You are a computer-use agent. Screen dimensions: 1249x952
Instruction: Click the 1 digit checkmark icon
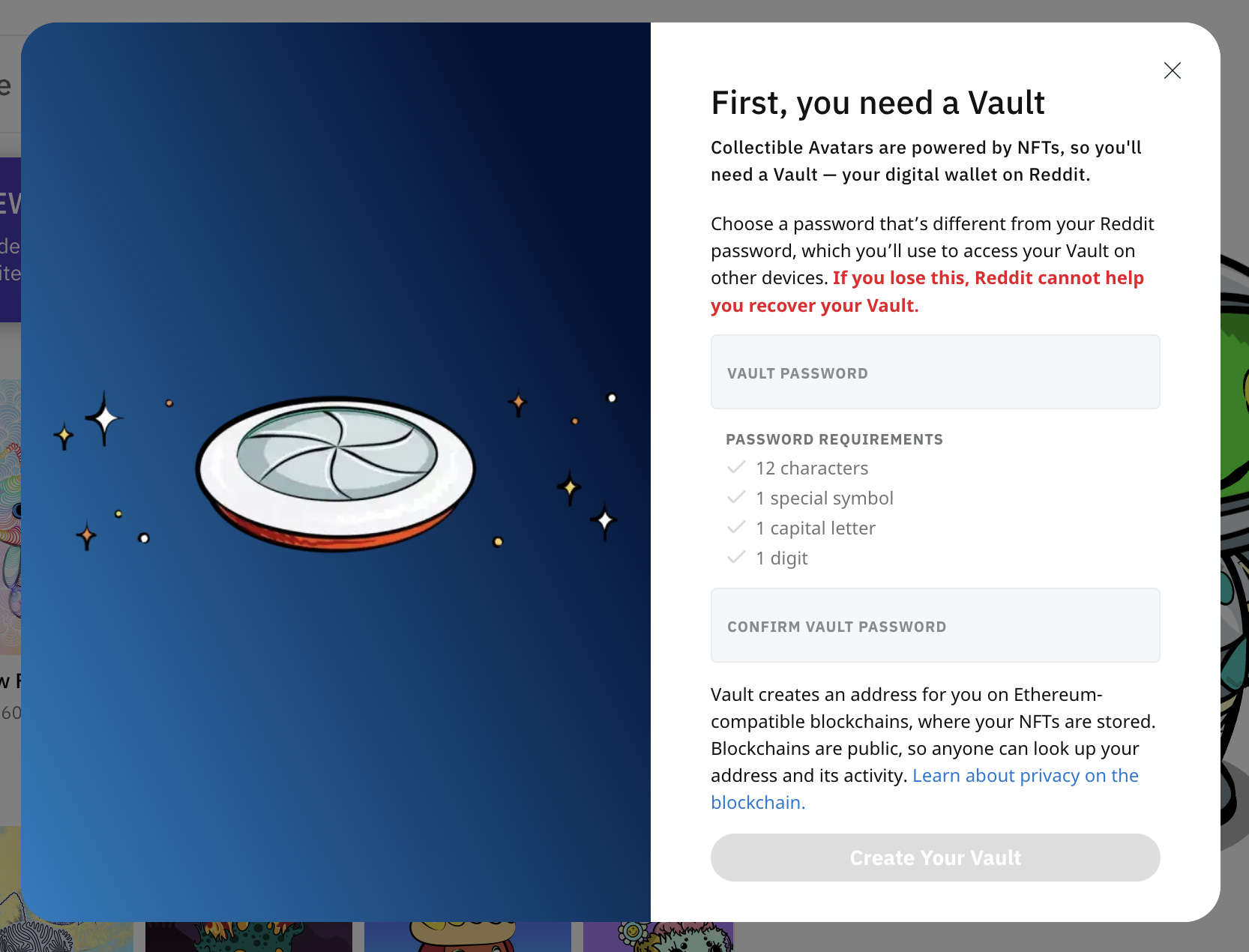point(736,558)
